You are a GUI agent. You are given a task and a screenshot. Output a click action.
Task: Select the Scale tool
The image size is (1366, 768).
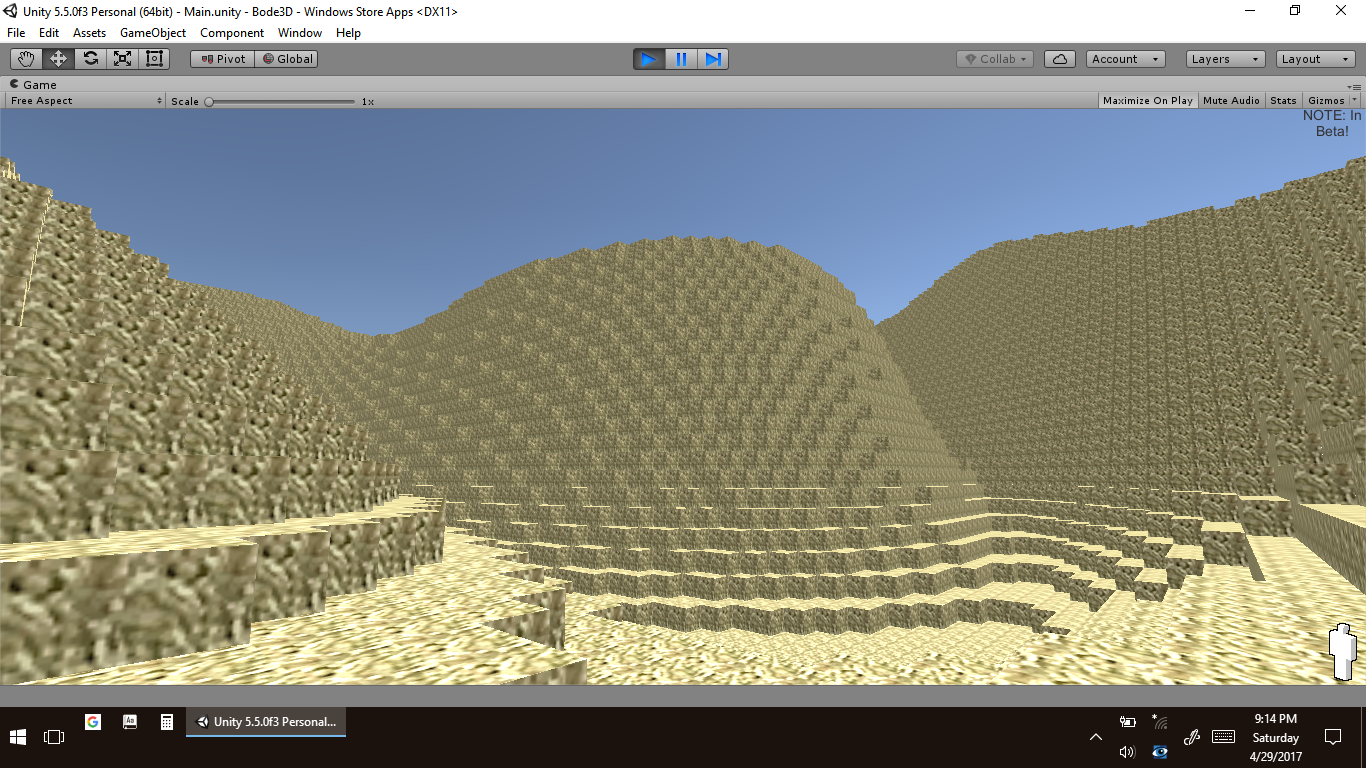[122, 59]
